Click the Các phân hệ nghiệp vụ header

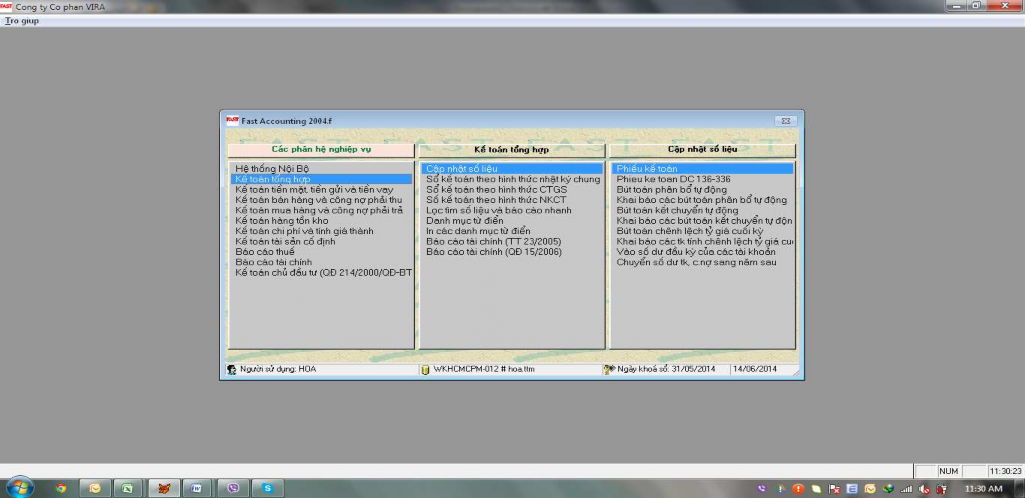321,149
